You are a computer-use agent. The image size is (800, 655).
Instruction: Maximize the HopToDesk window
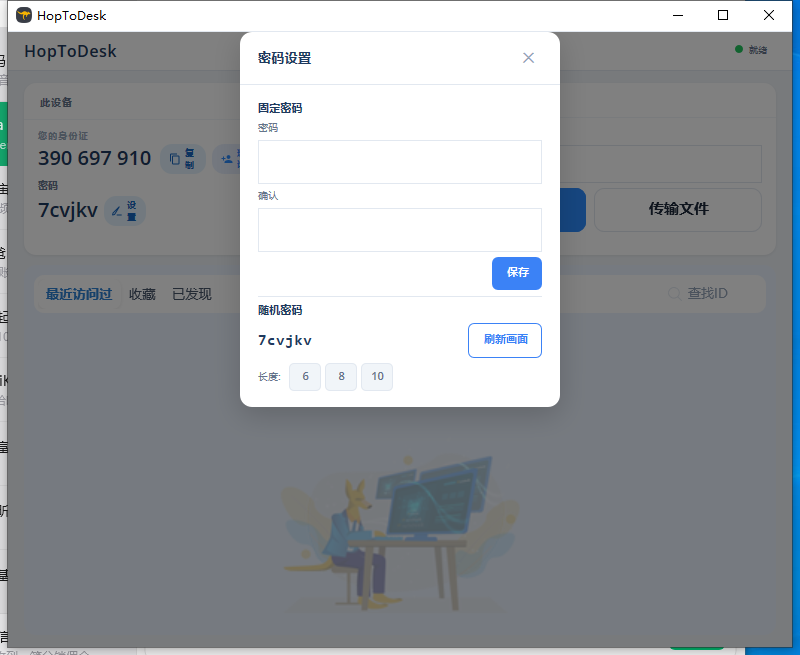point(722,15)
